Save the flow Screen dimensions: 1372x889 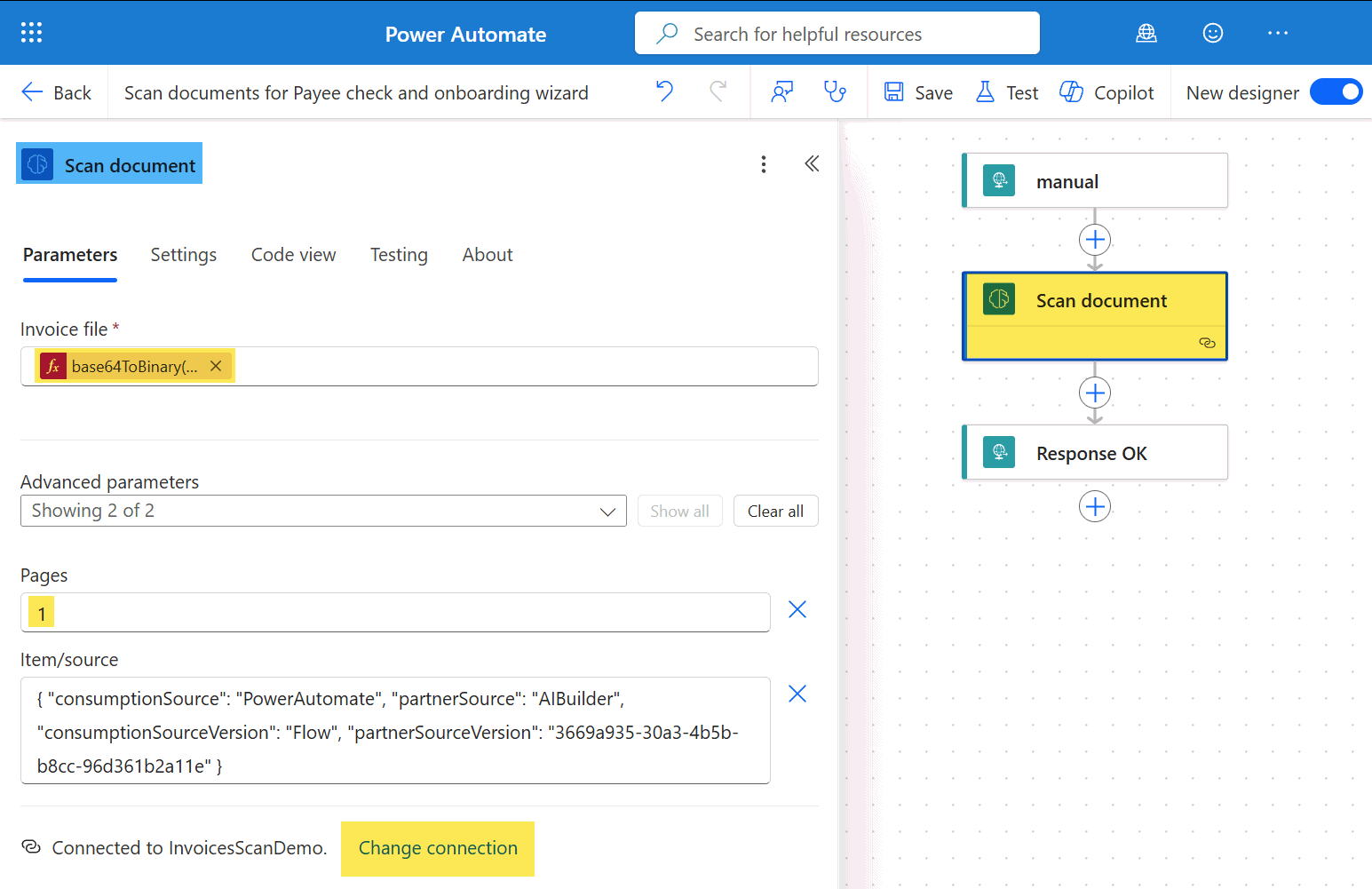click(x=918, y=92)
